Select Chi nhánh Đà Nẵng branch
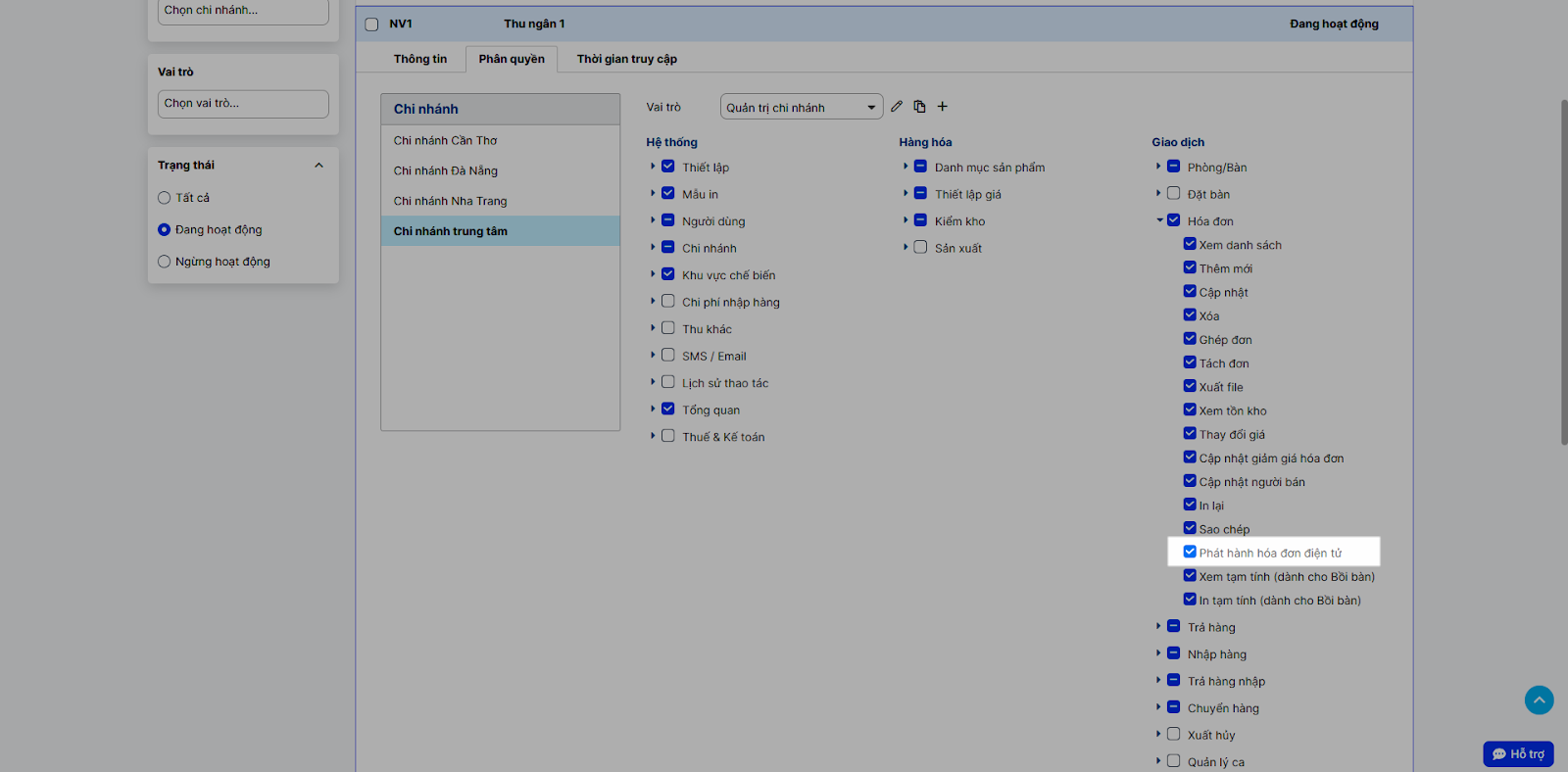The height and width of the screenshot is (772, 1568). pyautogui.click(x=446, y=170)
